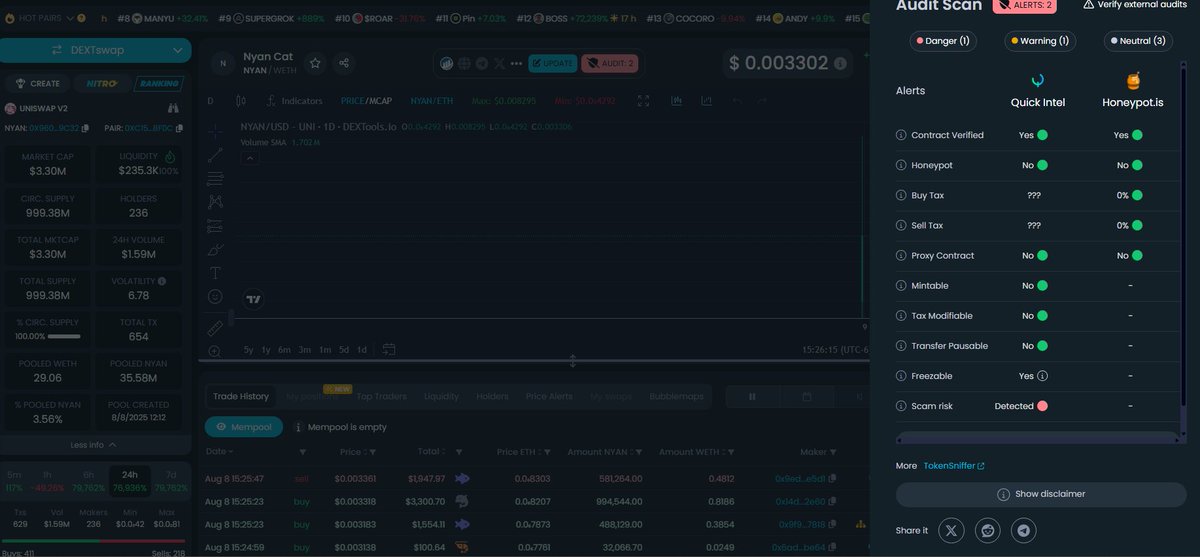The height and width of the screenshot is (557, 1200).
Task: Select the Fibonacci lines drawing tool
Action: tap(215, 179)
